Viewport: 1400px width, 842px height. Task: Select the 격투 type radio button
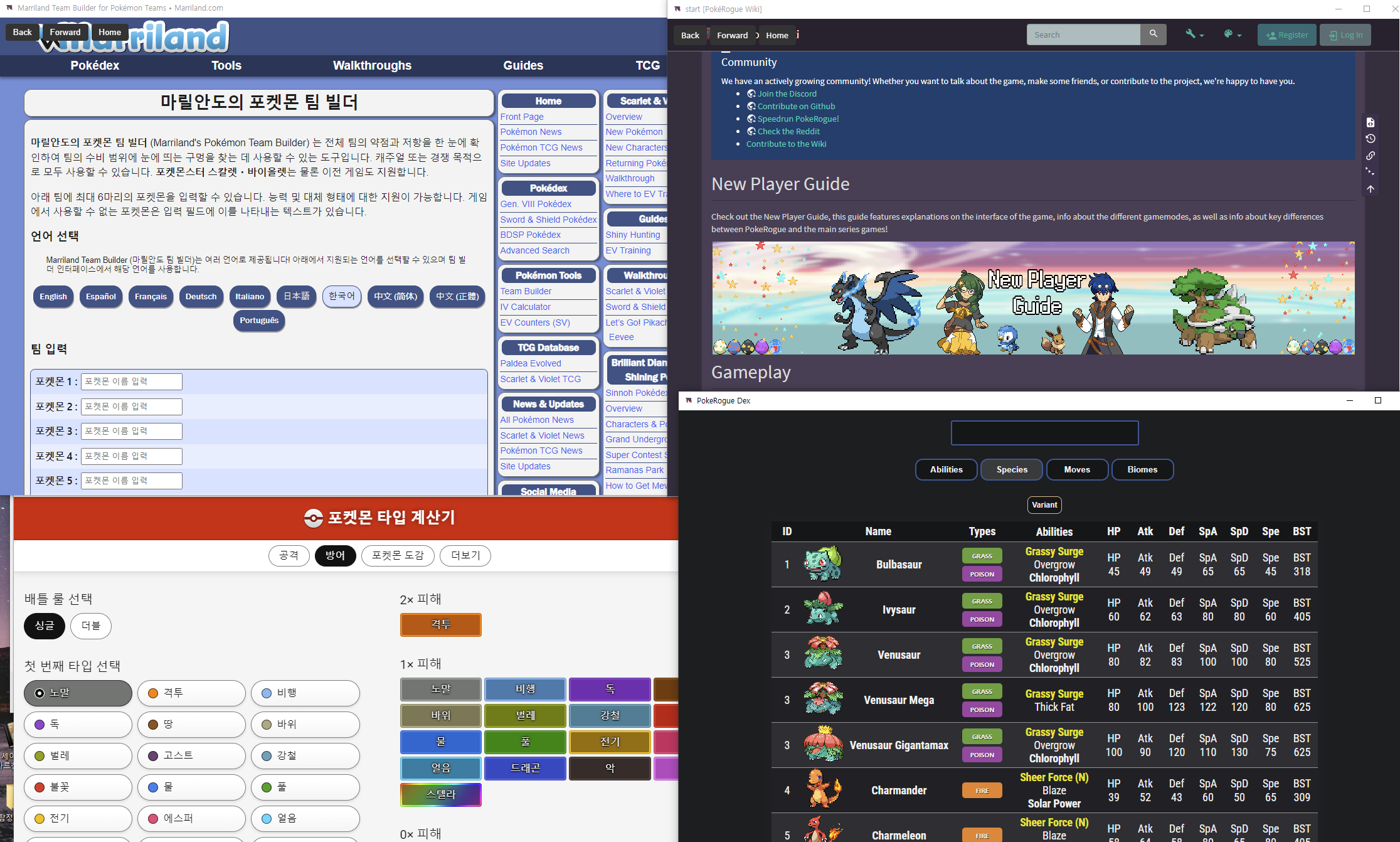(x=191, y=693)
